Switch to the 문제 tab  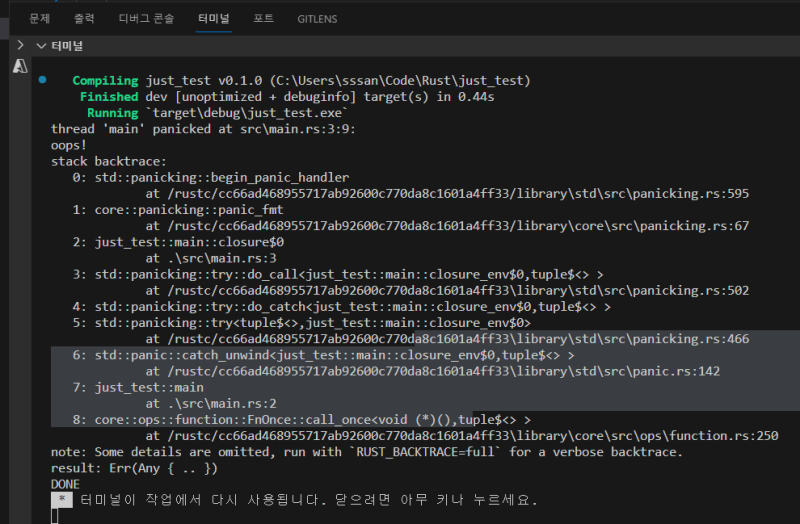click(40, 18)
